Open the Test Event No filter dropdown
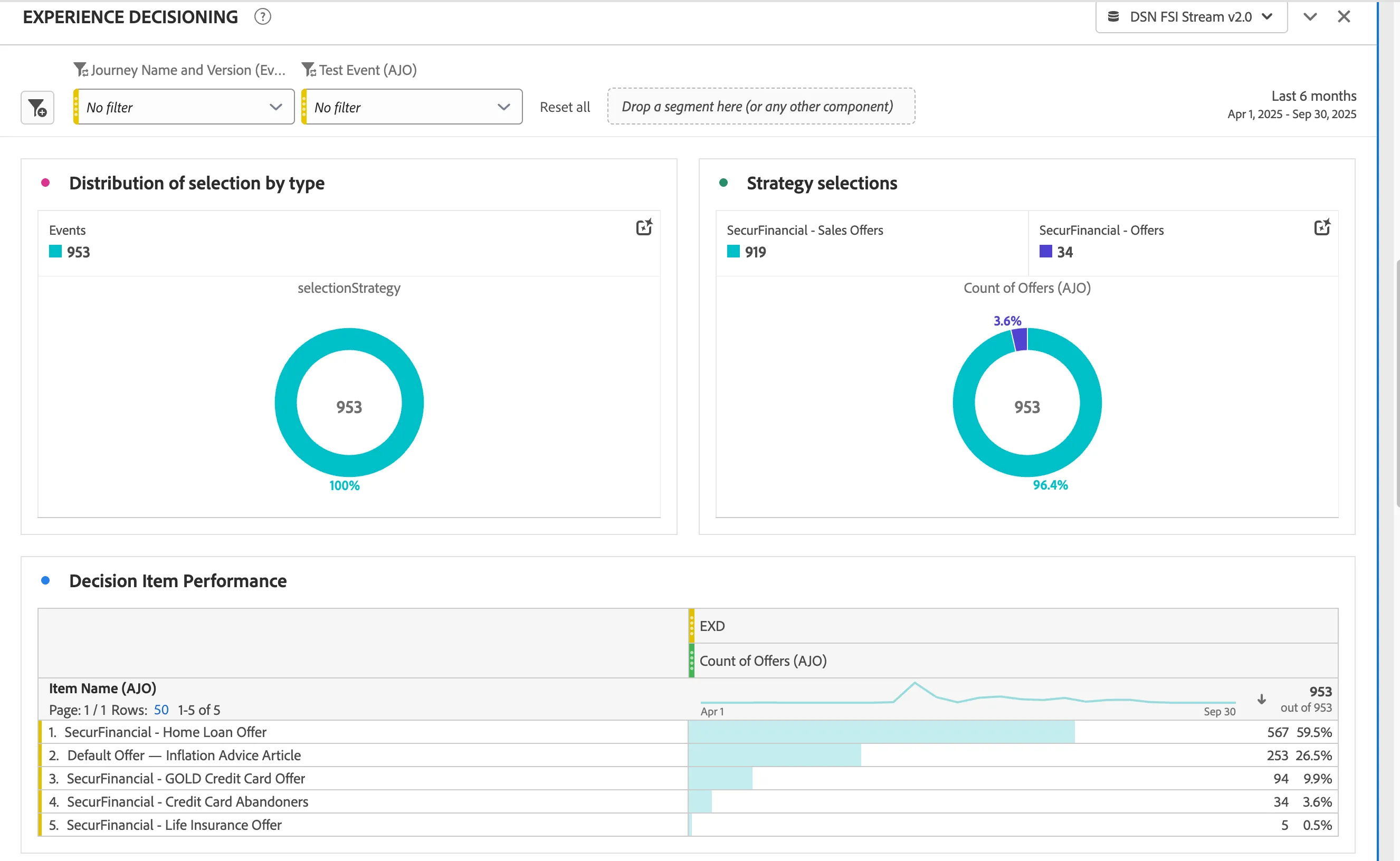This screenshot has height=861, width=1400. point(412,107)
